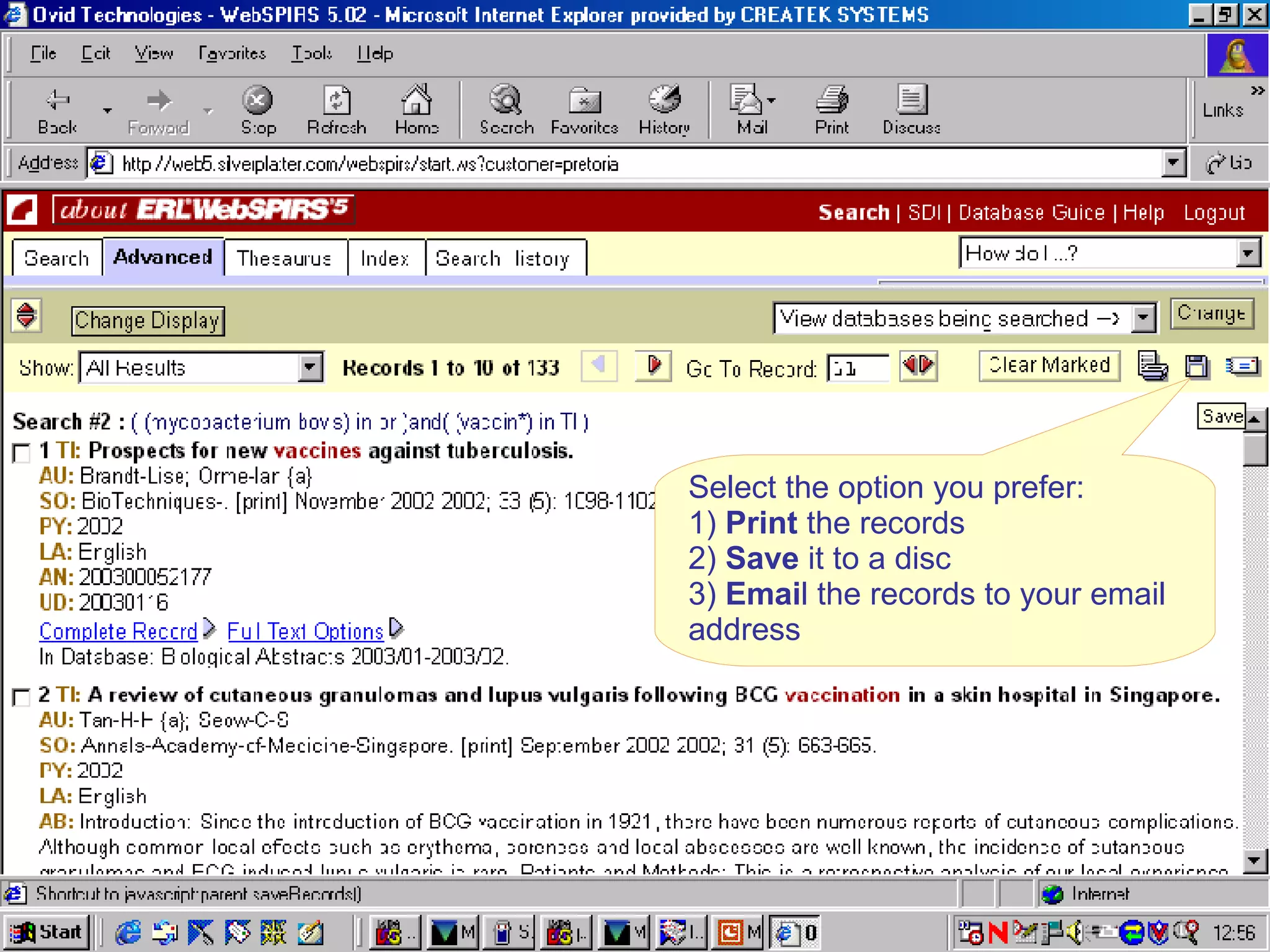Switch to the Advanced tab
The width and height of the screenshot is (1270, 952).
click(163, 257)
